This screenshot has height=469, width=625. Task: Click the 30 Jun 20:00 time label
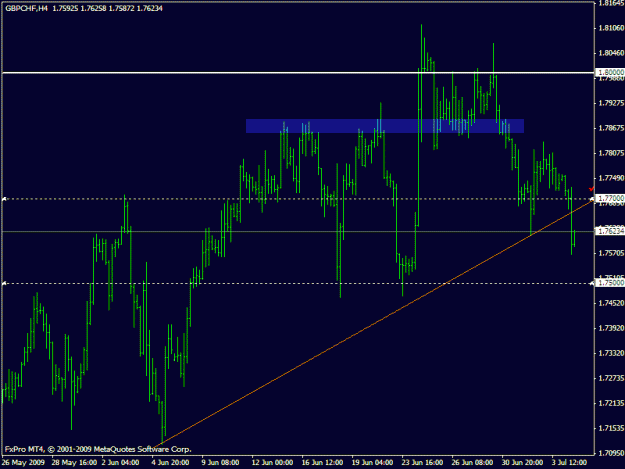click(522, 463)
